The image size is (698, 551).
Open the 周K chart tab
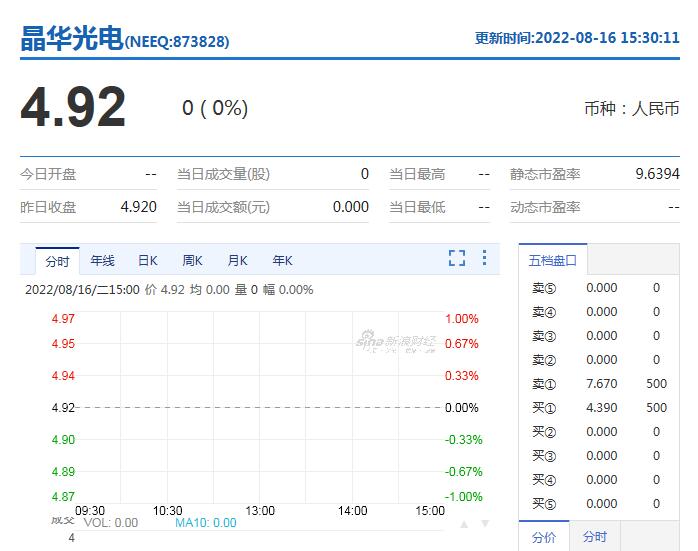(x=192, y=261)
